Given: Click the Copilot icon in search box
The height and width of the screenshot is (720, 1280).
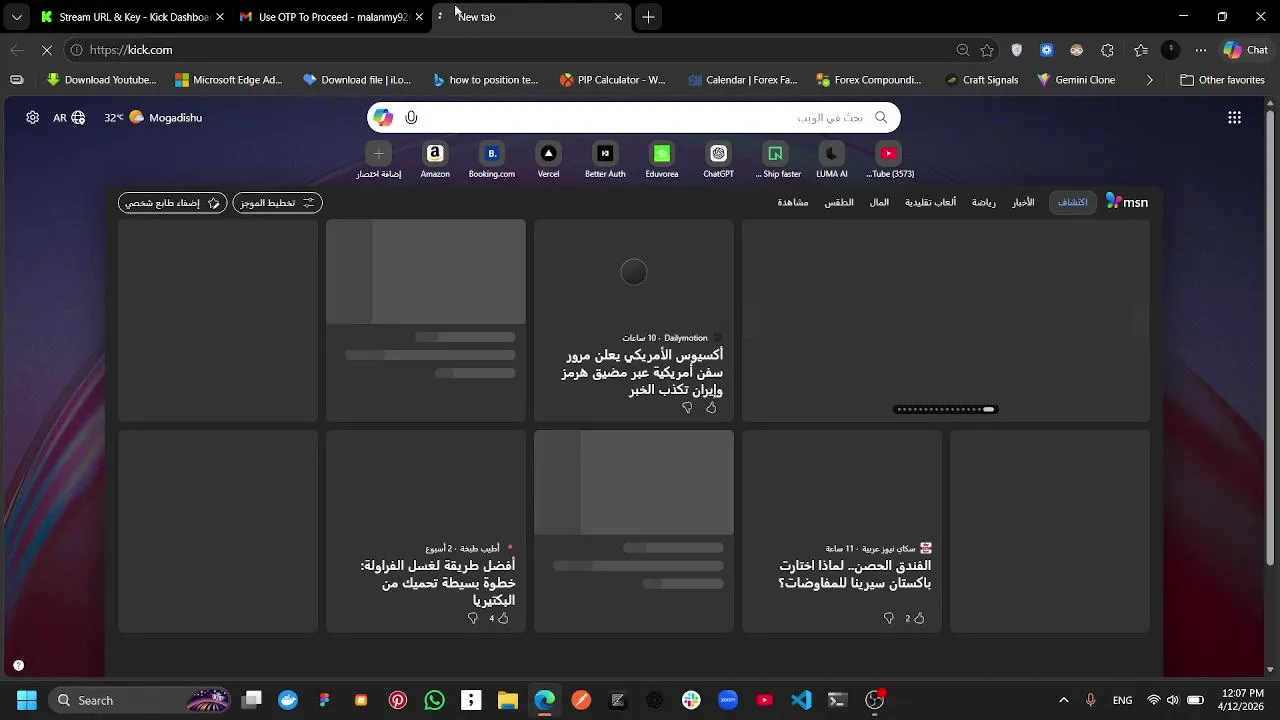Looking at the screenshot, I should pos(383,118).
